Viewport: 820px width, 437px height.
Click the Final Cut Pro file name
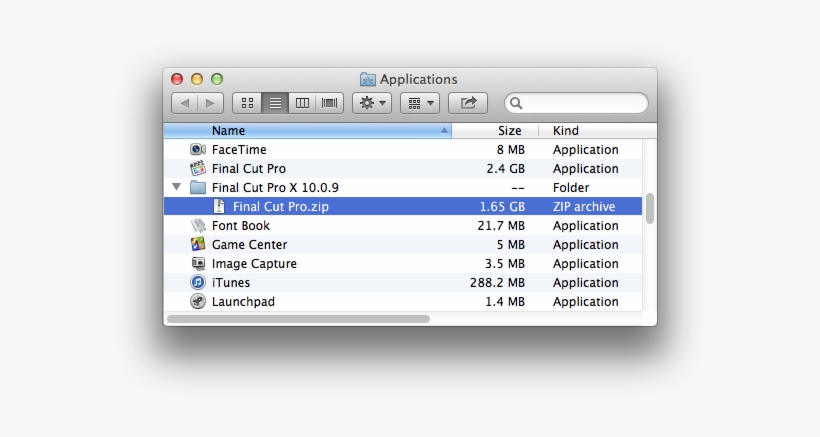click(249, 168)
